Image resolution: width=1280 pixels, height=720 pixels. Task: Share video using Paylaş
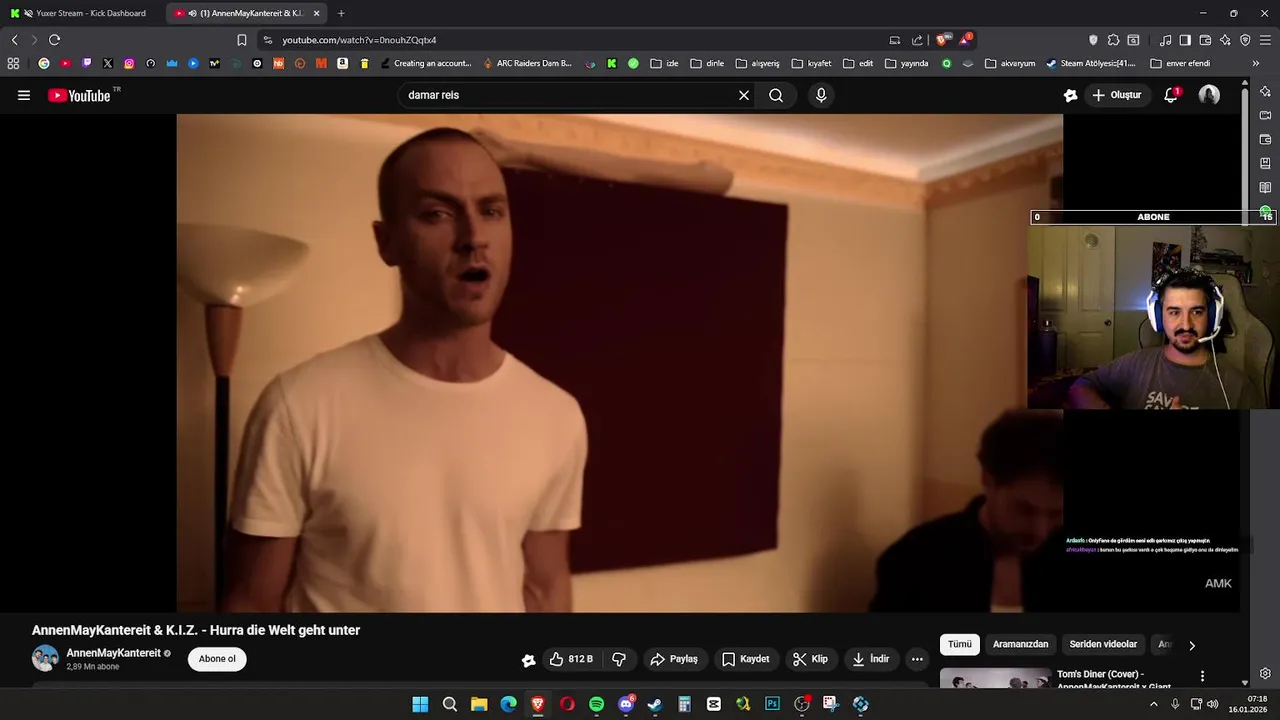pyautogui.click(x=674, y=659)
